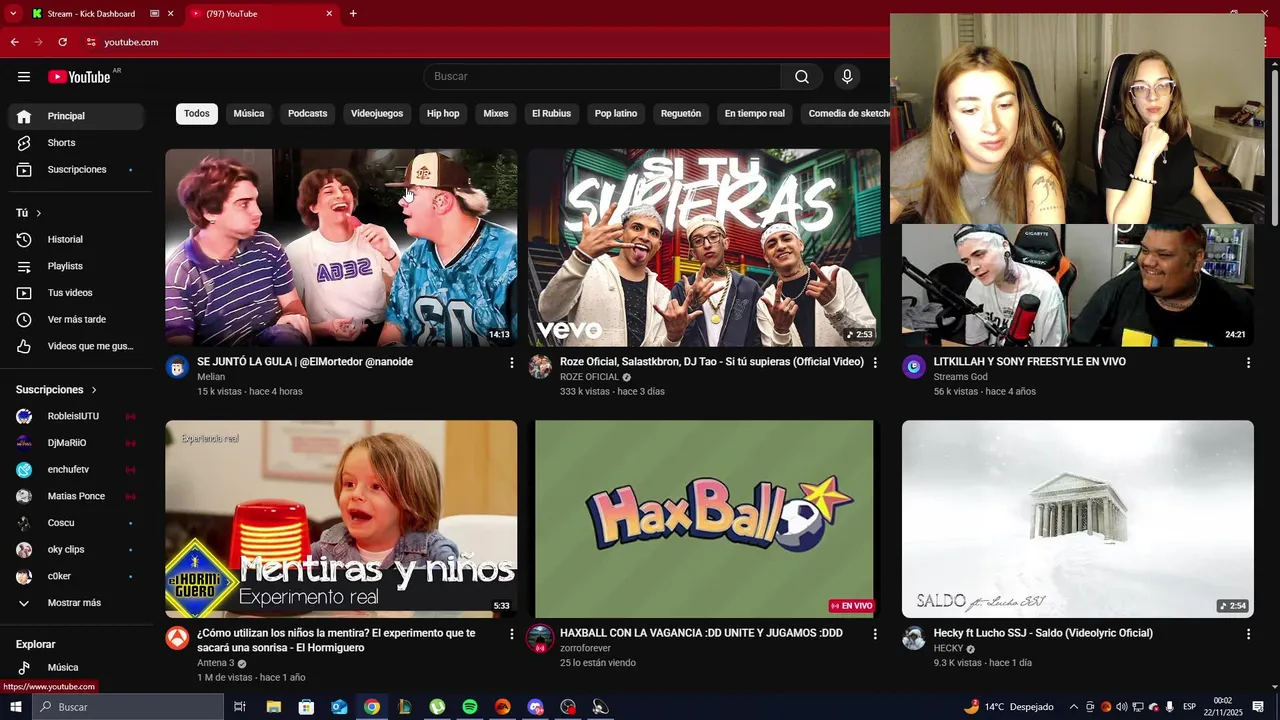Open options menu for LITKILLAH Y SONY FREESTYLE
The width and height of the screenshot is (1280, 720).
(x=1248, y=363)
